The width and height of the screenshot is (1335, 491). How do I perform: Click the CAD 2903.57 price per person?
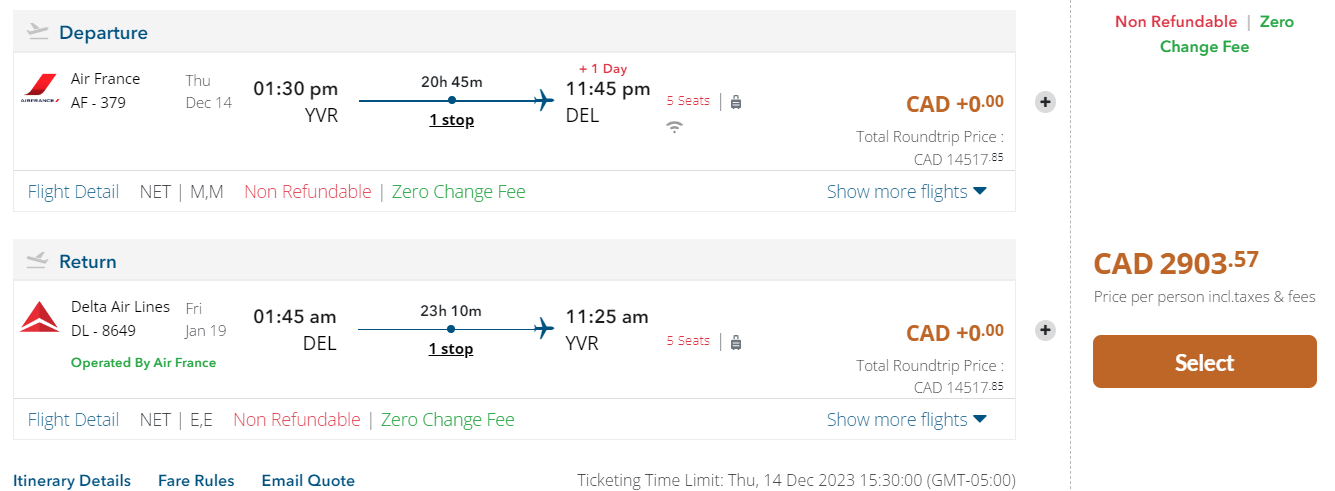tap(1175, 263)
